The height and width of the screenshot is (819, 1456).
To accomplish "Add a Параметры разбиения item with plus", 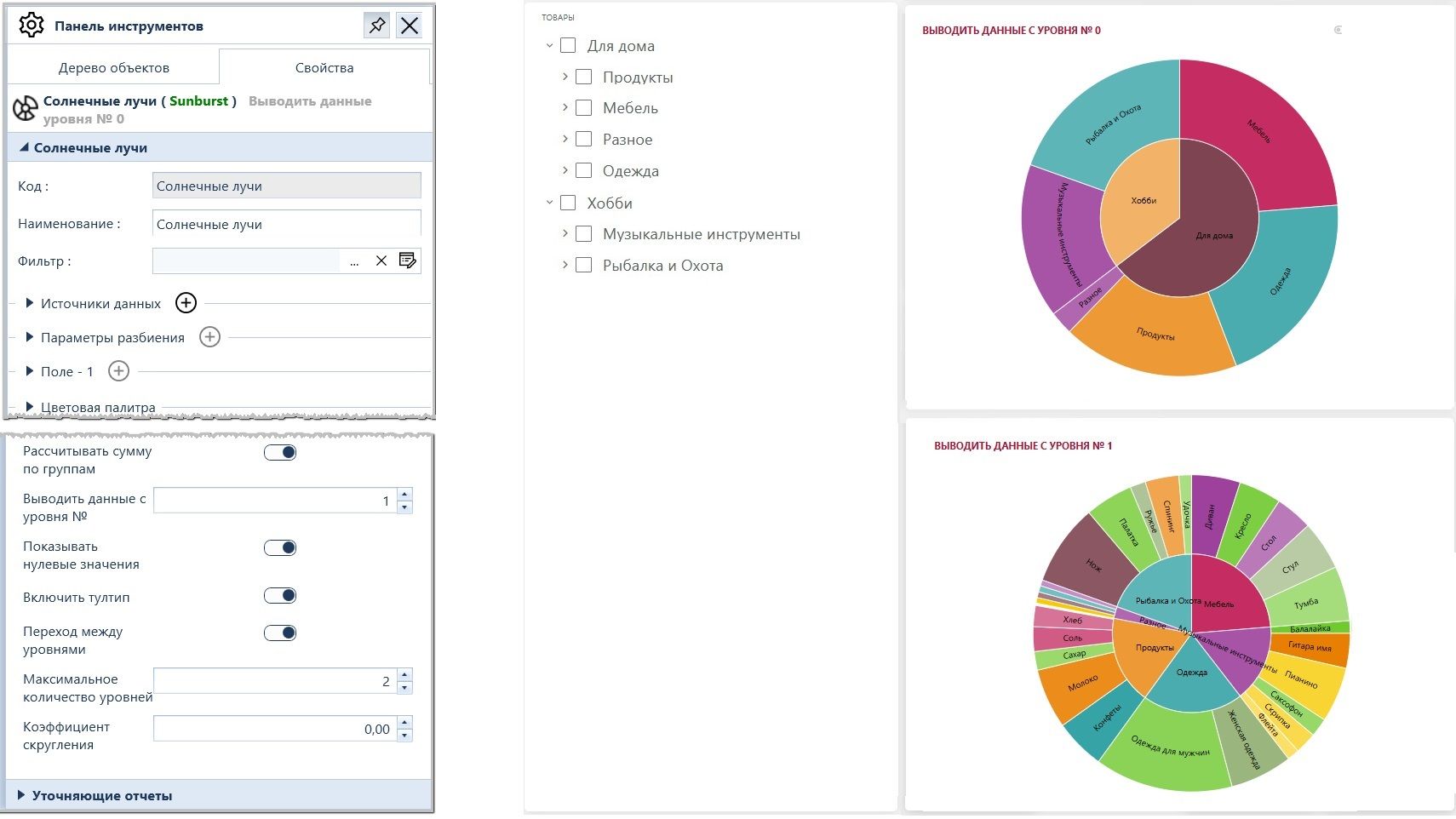I will point(209,337).
